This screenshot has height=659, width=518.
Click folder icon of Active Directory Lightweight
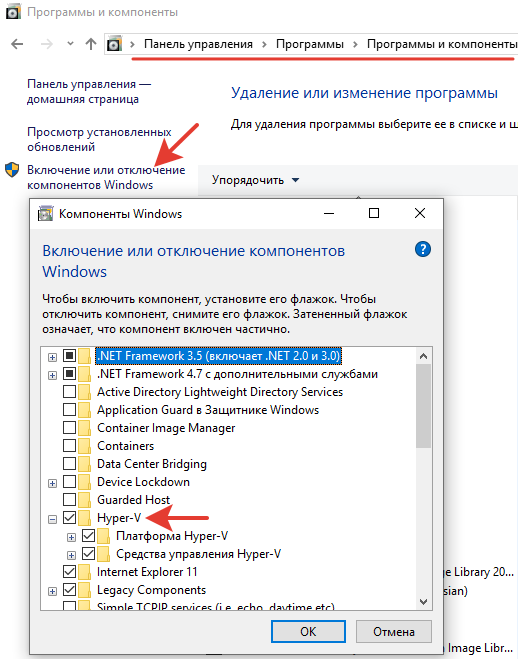point(84,392)
